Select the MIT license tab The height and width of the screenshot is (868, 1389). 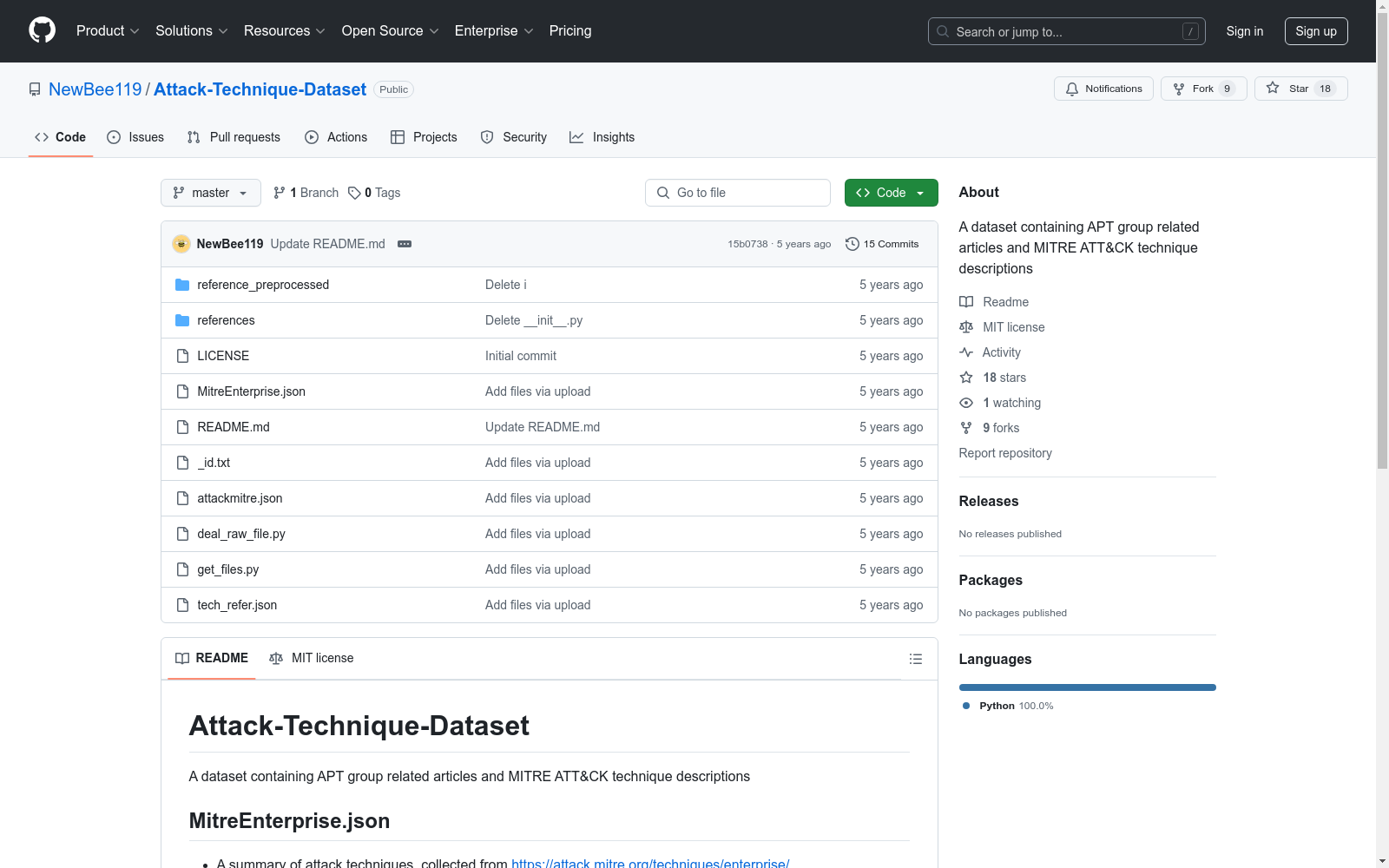tap(312, 658)
